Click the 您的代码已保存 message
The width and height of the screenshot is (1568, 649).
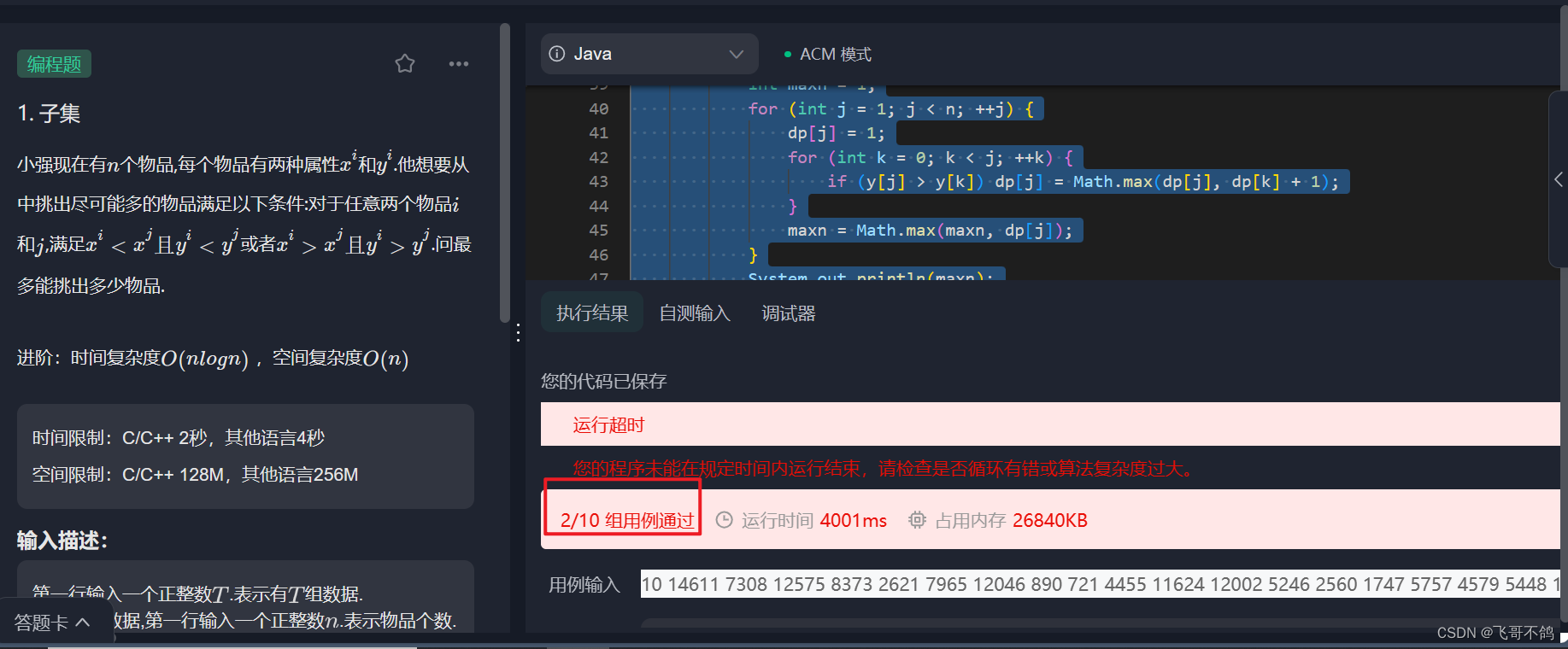(603, 381)
